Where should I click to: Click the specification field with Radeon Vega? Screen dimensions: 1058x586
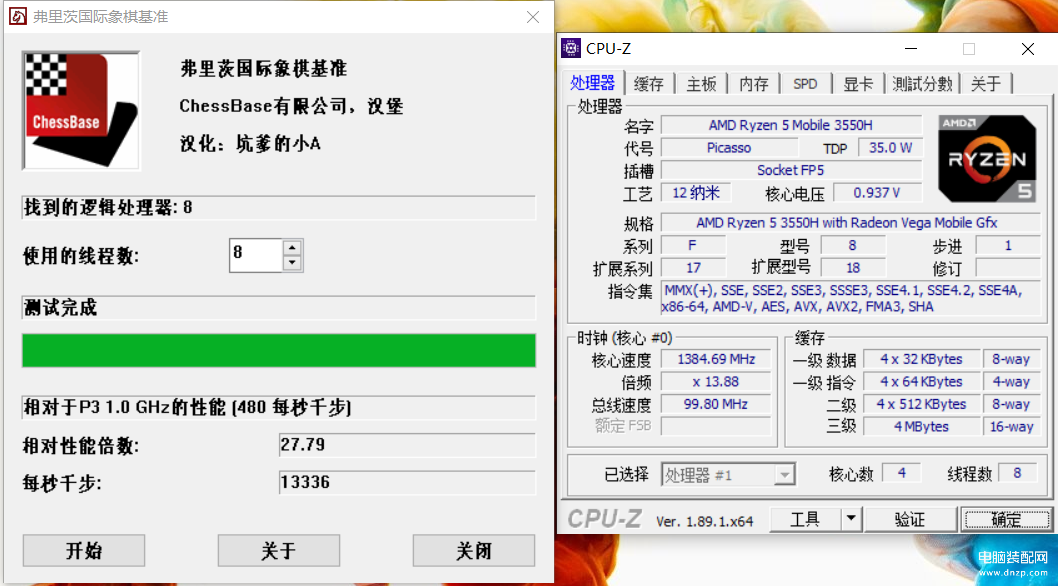point(850,222)
